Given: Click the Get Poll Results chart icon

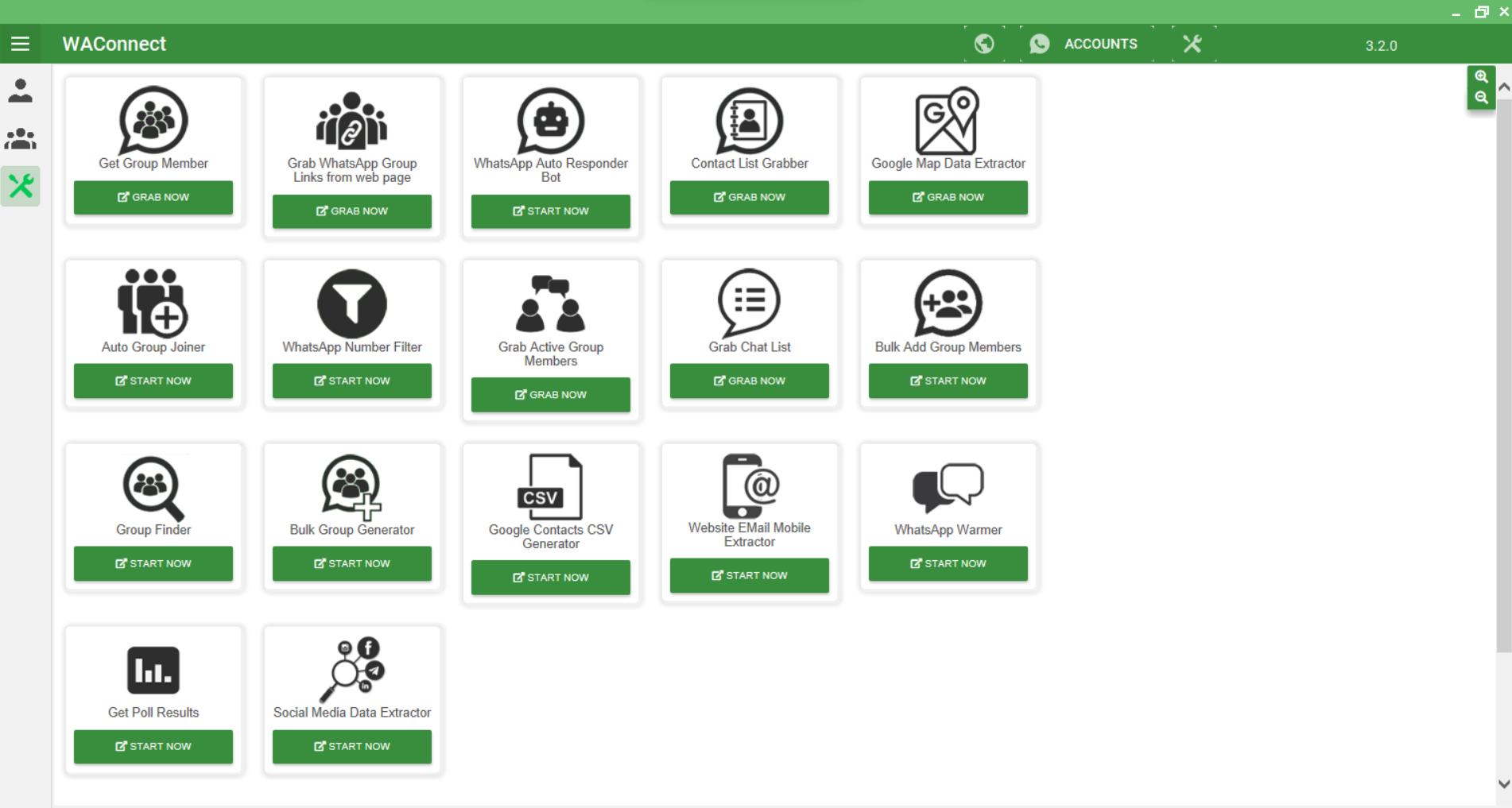Looking at the screenshot, I should 153,670.
